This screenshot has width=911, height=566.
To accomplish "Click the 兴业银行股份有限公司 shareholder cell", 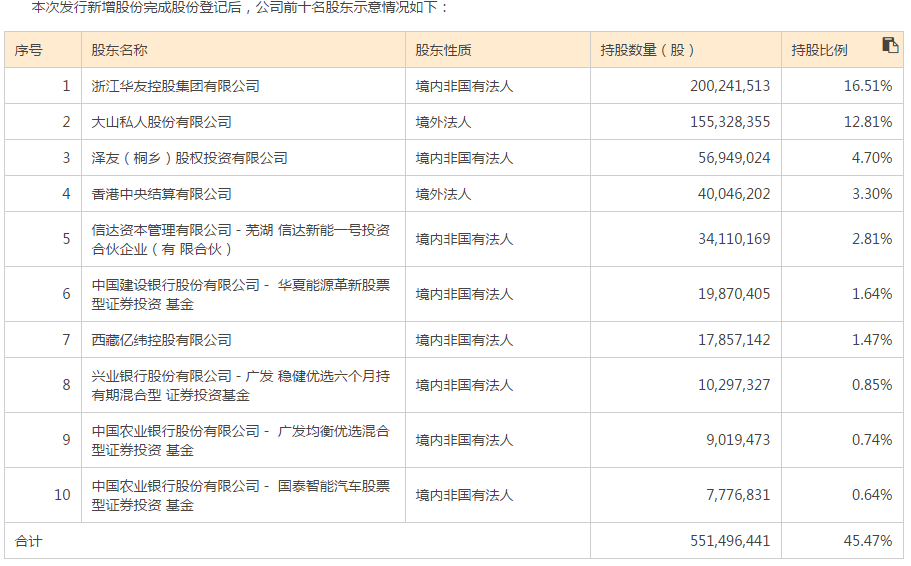I will [x=241, y=385].
